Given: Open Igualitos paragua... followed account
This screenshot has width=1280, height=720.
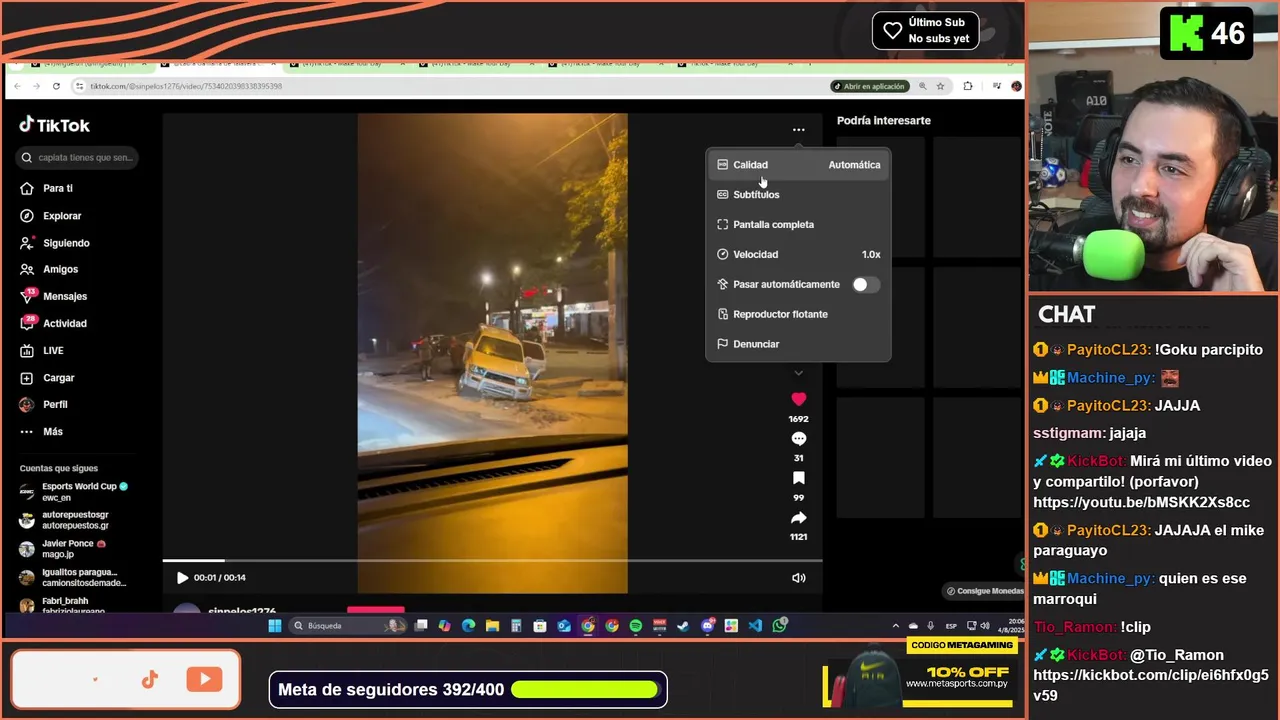Looking at the screenshot, I should point(73,577).
